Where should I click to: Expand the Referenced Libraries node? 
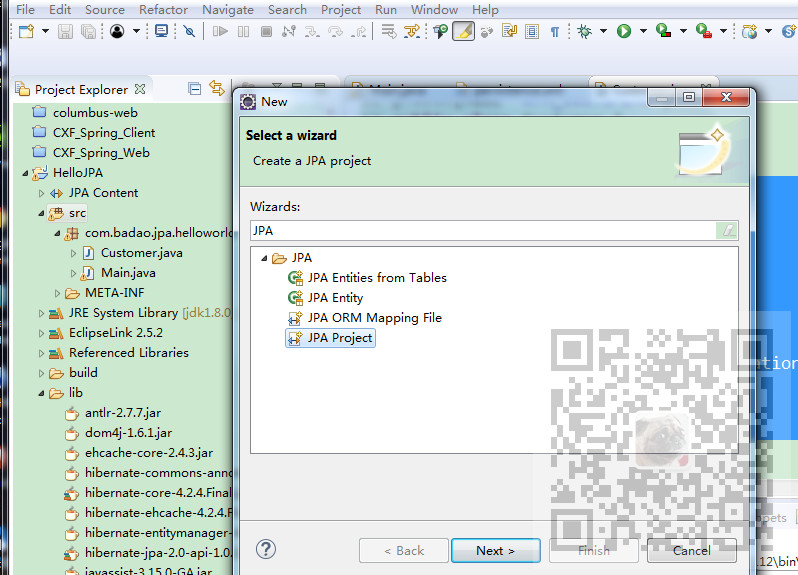pos(41,353)
